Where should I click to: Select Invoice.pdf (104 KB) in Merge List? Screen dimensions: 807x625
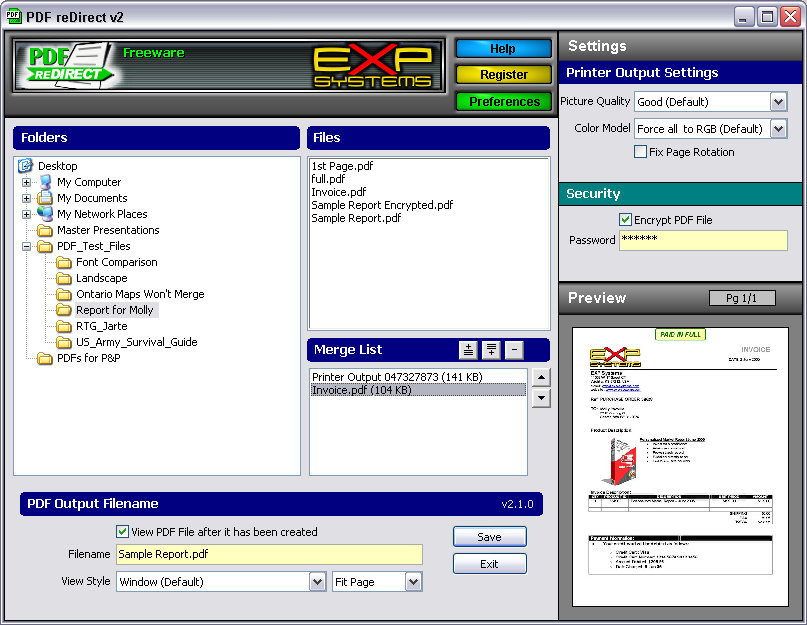pyautogui.click(x=418, y=390)
